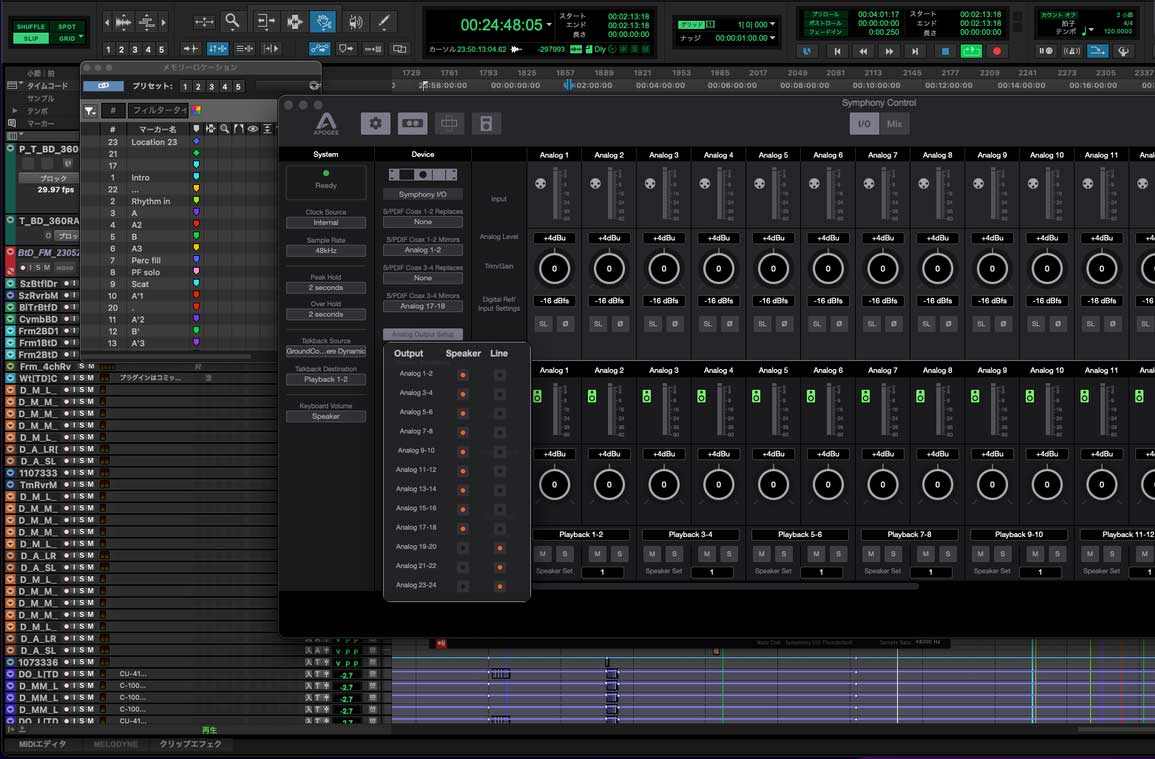Click the Tab to Transients icon
The image size is (1155, 759).
tap(191, 49)
